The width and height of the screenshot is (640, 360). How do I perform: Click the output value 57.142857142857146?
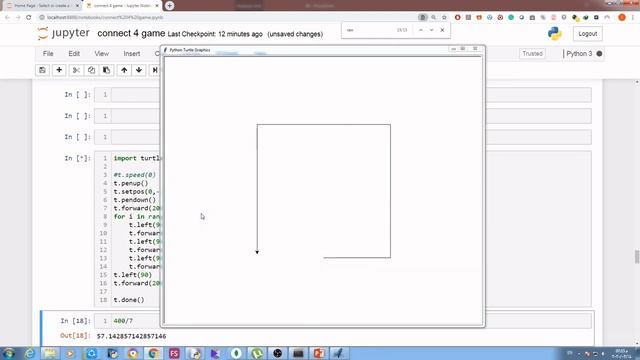tap(131, 336)
